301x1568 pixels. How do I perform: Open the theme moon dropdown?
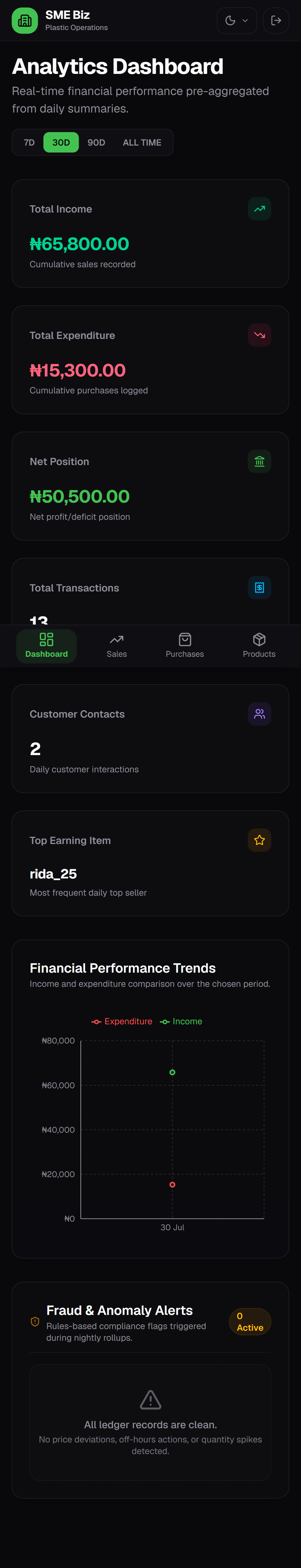[237, 21]
